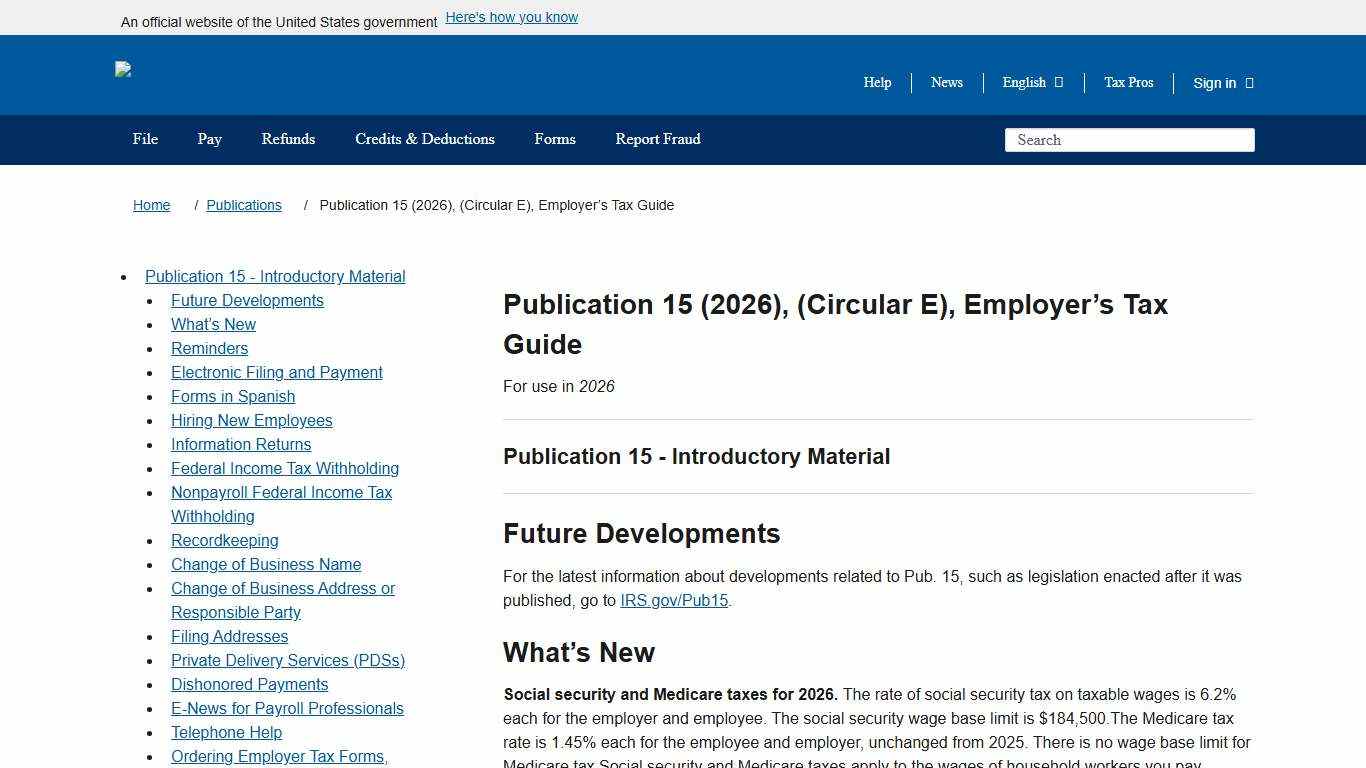Screen dimensions: 1366x768
Task: Open Federal Income Tax Withholding section
Action: pyautogui.click(x=285, y=468)
